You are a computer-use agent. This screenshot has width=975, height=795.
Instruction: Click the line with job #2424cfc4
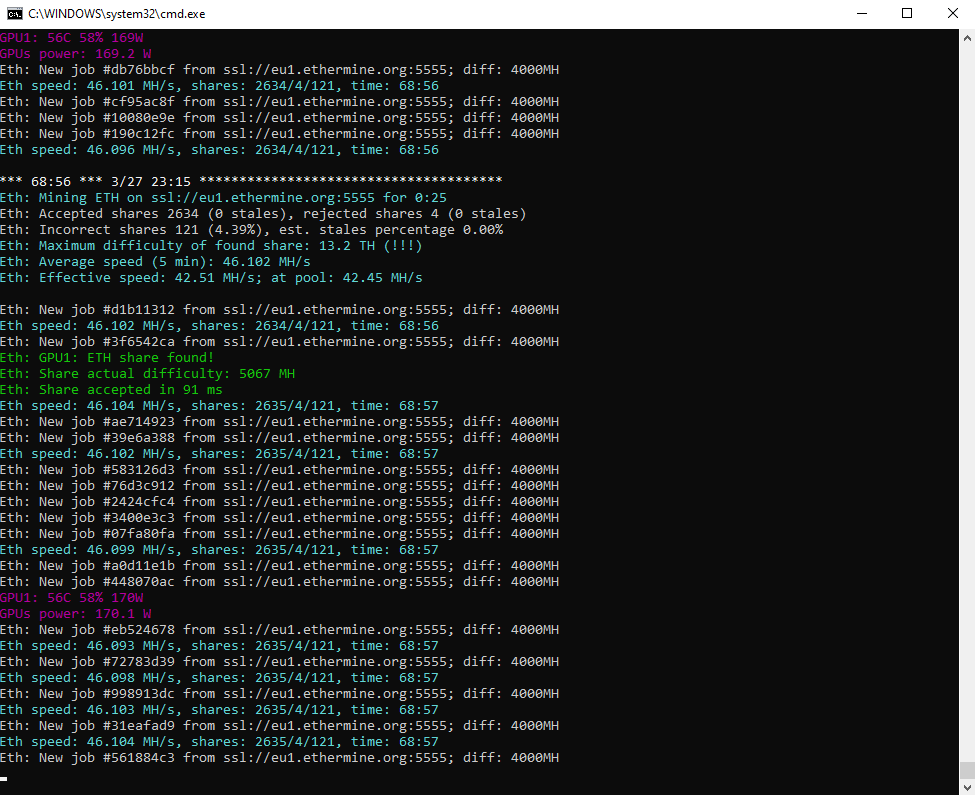tap(279, 502)
